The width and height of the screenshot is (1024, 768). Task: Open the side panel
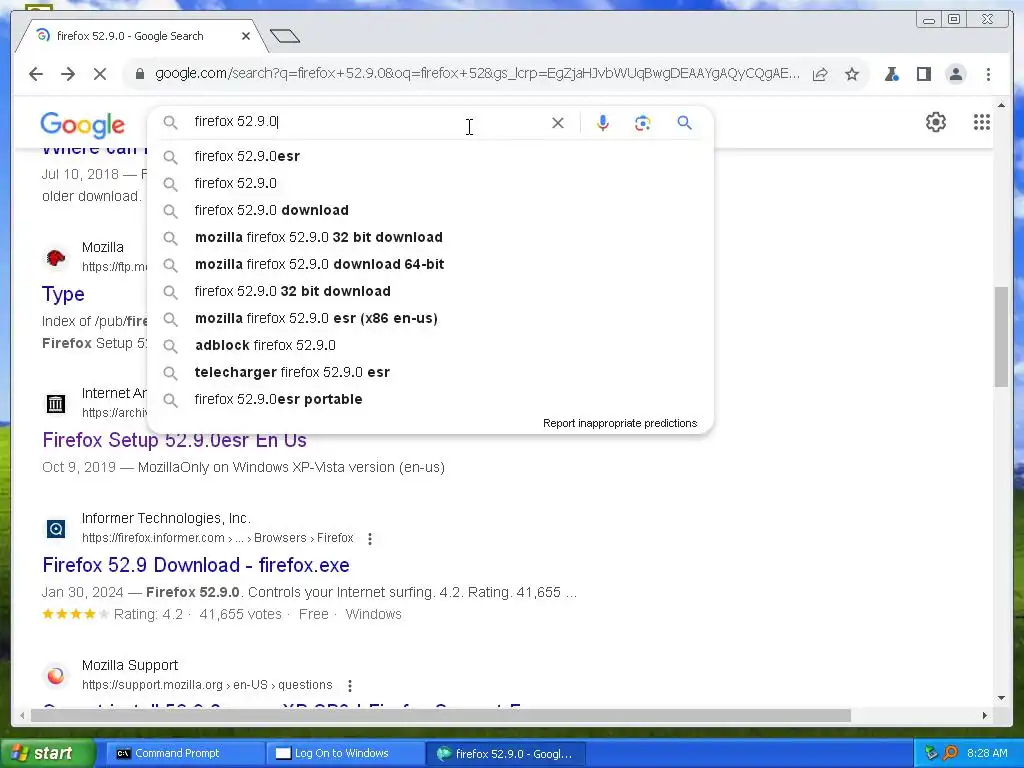tap(923, 74)
